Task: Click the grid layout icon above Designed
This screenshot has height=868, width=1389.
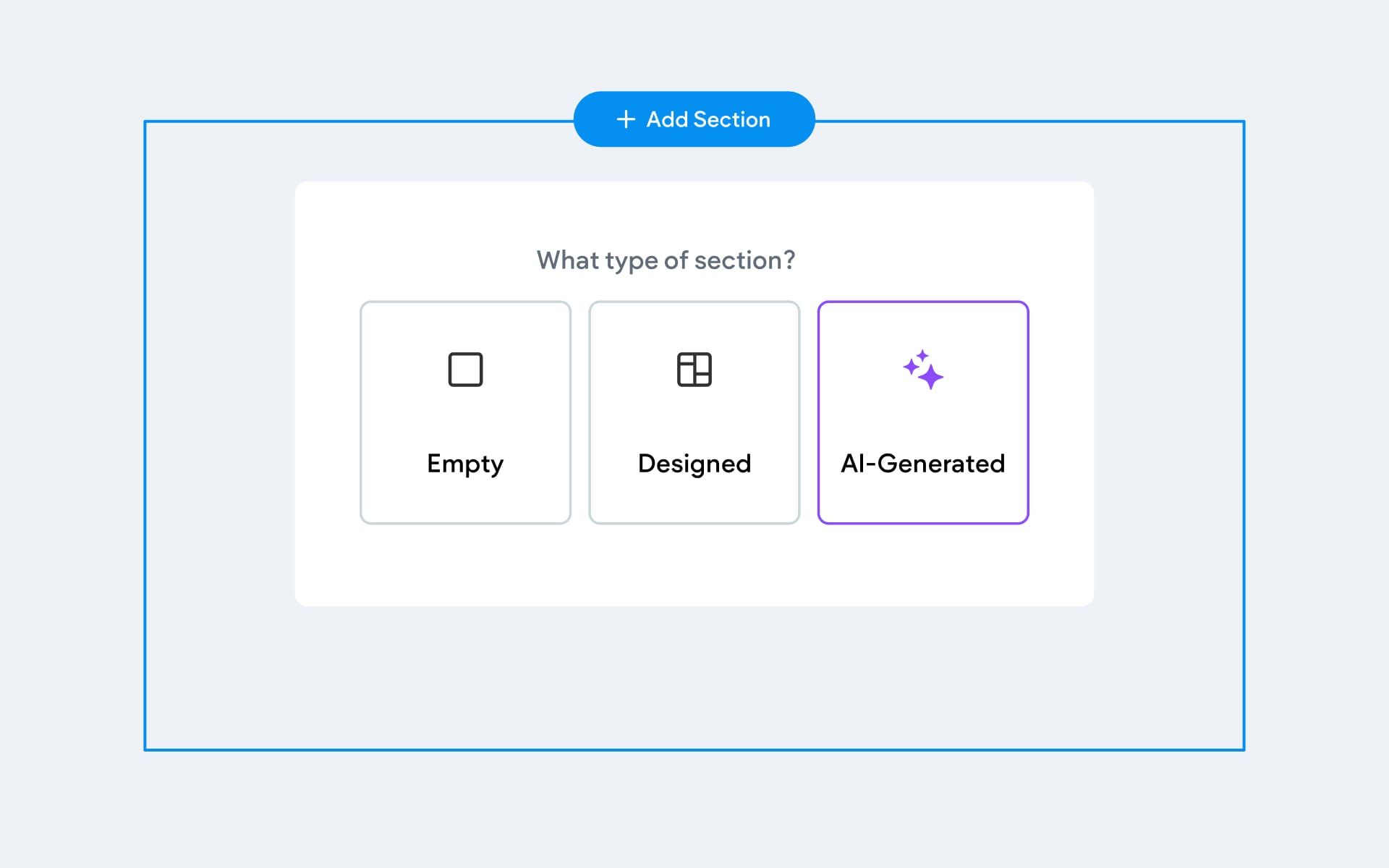Action: tap(694, 369)
